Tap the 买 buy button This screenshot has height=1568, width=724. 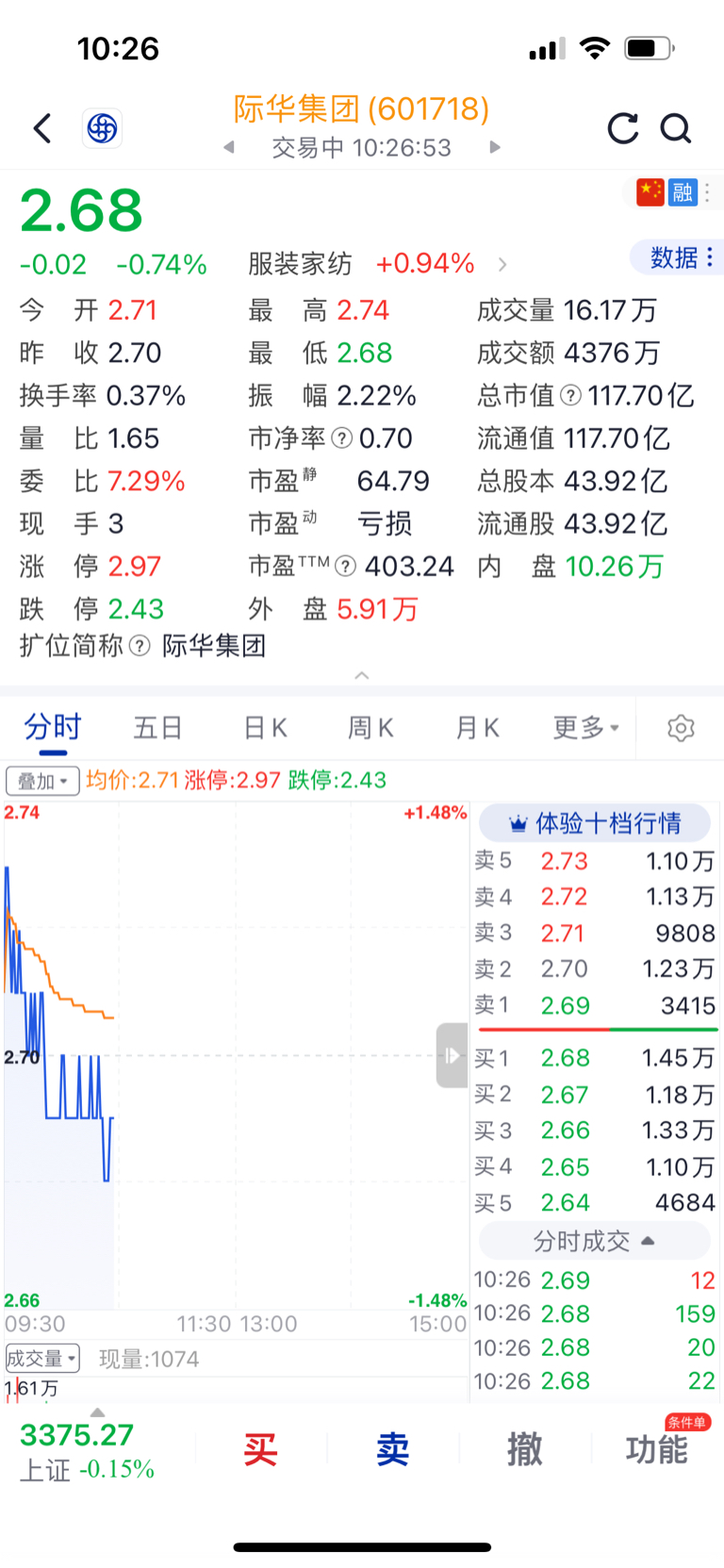(260, 1449)
